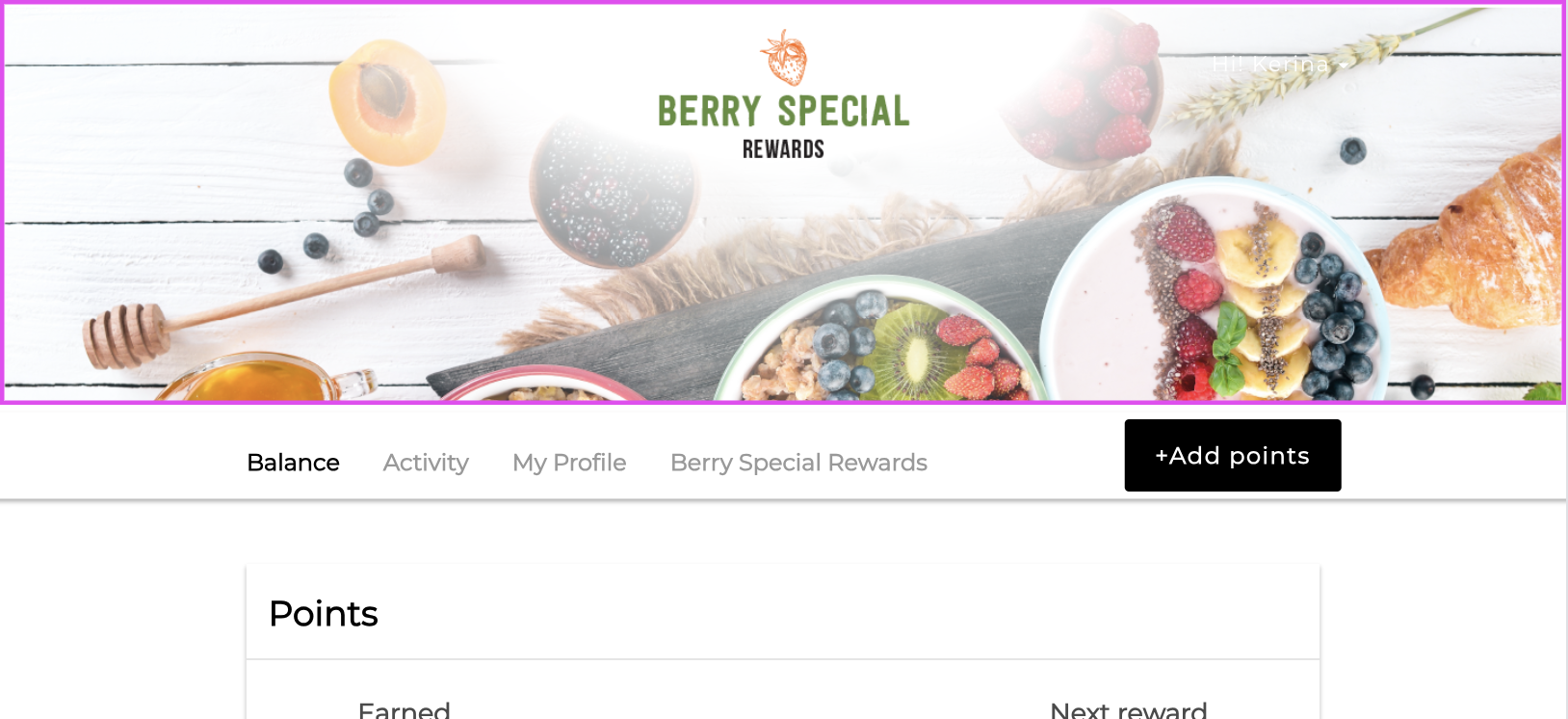Click the REWARDS wordmark under the logo
1568x719 pixels.
click(x=784, y=149)
